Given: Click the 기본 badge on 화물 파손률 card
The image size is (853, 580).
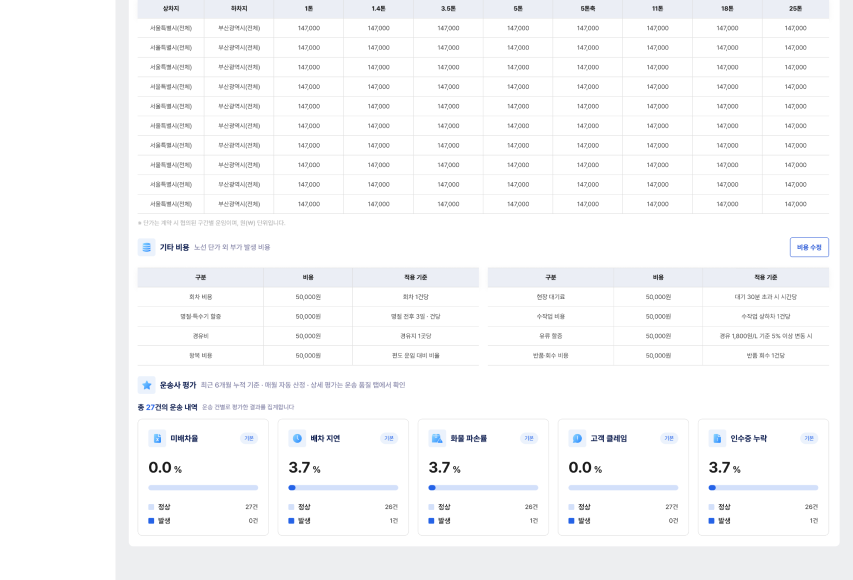Looking at the screenshot, I should point(529,439).
